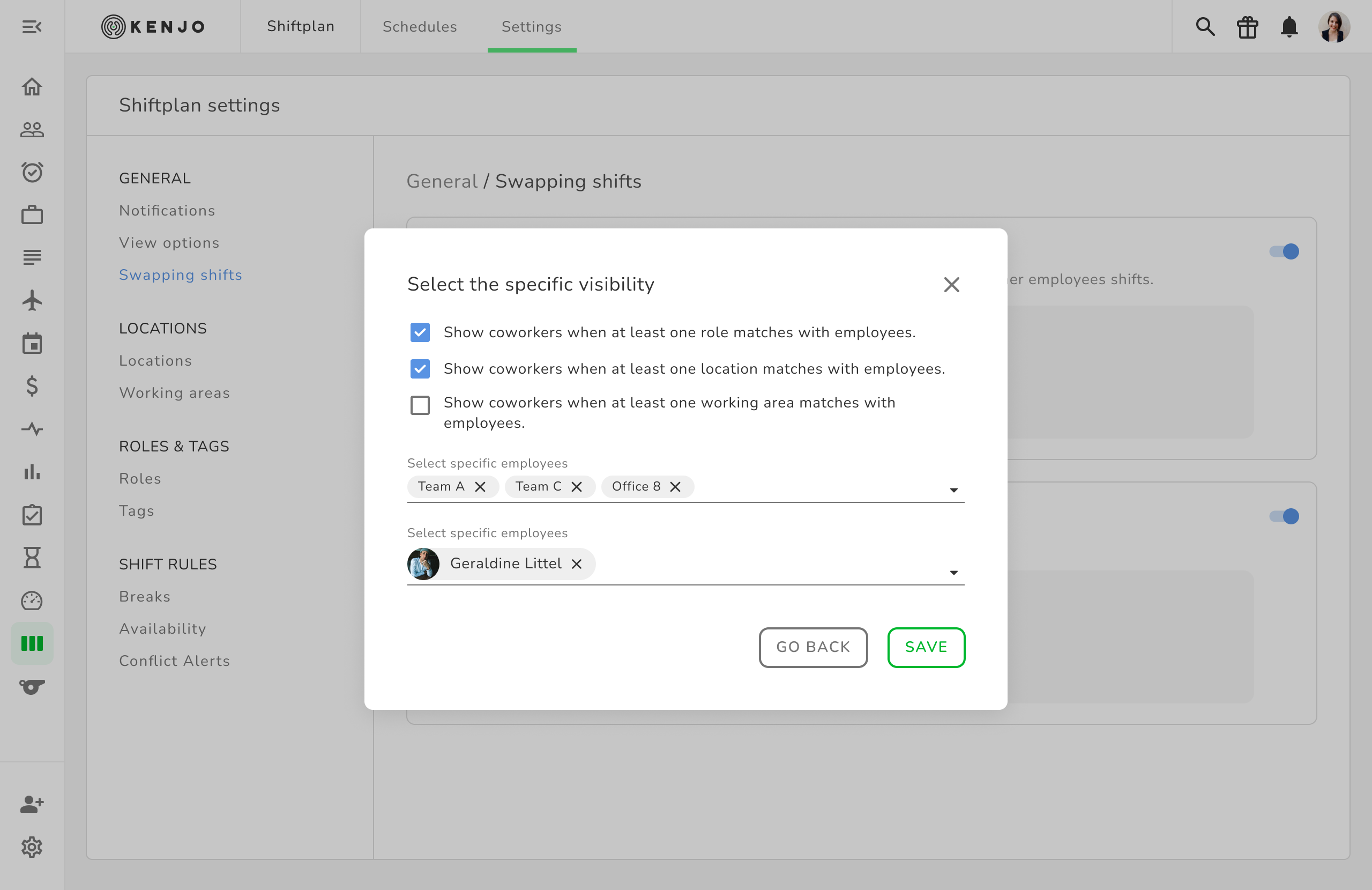The height and width of the screenshot is (890, 1372).
Task: Click the search magnifier icon
Action: point(1205,26)
